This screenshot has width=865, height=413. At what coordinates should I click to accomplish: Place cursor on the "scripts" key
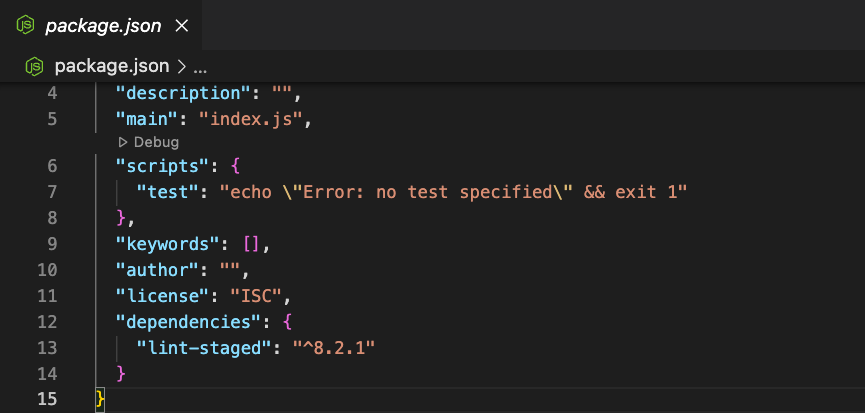coord(165,166)
